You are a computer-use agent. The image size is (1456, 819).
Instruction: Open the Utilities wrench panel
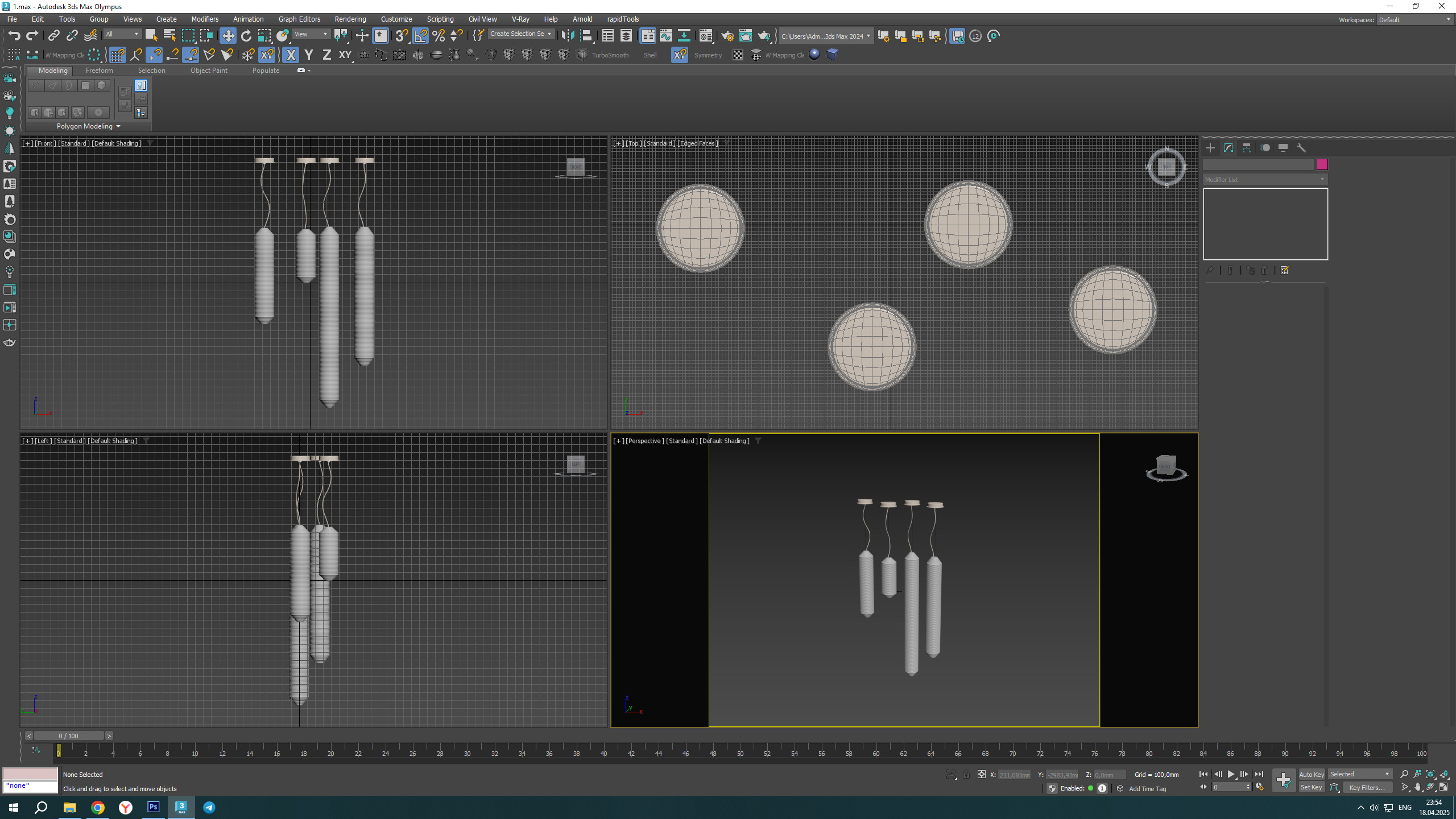click(x=1301, y=148)
